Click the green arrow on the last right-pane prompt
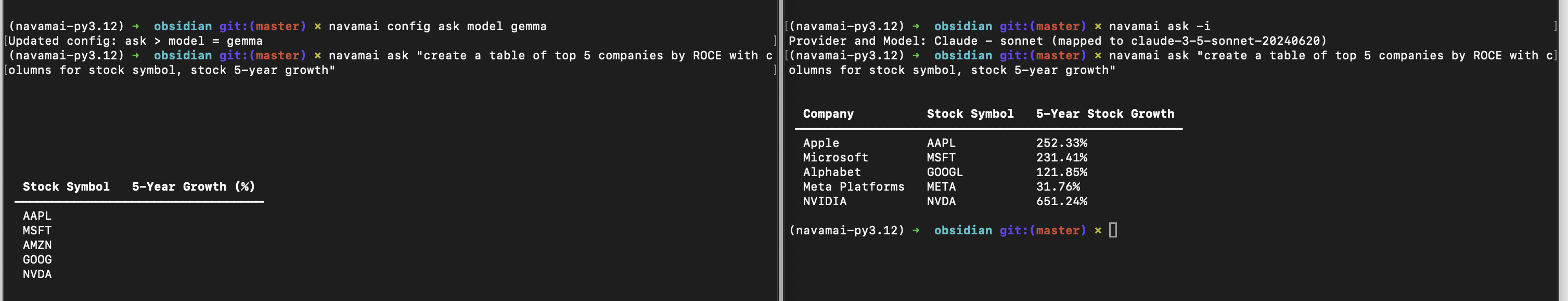This screenshot has height=301, width=1568. click(x=916, y=230)
